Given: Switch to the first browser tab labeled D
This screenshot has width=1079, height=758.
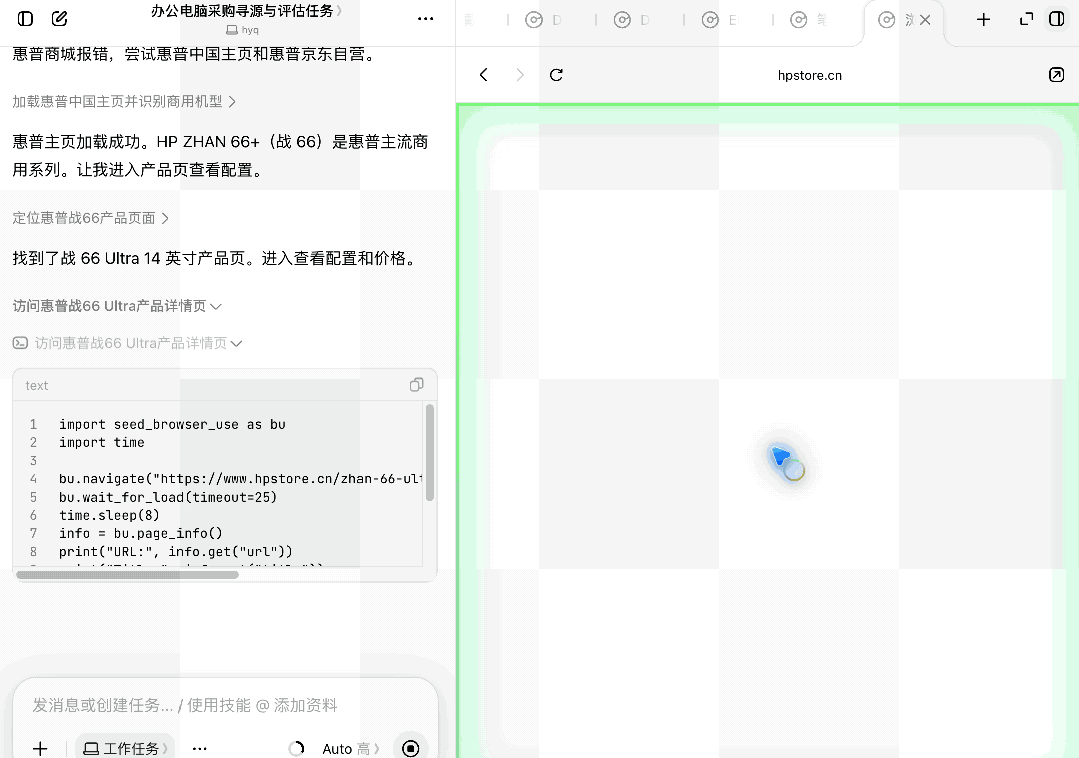Looking at the screenshot, I should [x=544, y=20].
